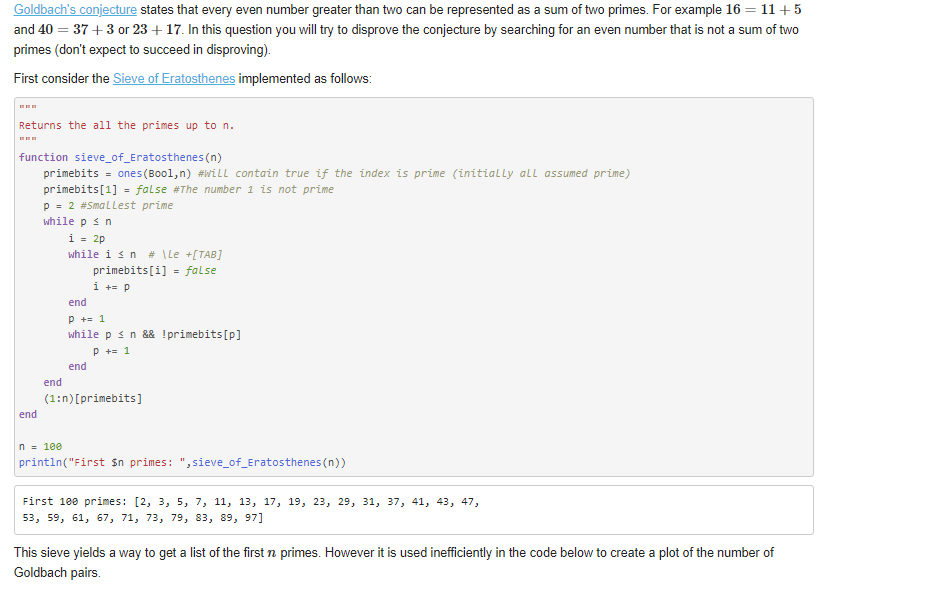Click the 'function sieve_of_Eratosthenes(n)' code line

click(x=120, y=157)
